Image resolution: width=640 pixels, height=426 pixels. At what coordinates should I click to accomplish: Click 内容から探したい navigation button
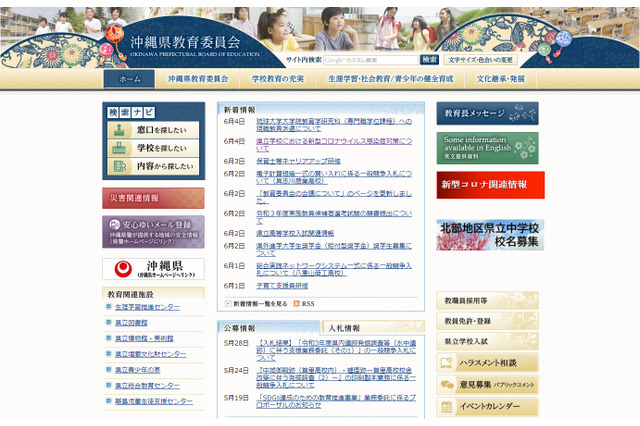pos(153,166)
